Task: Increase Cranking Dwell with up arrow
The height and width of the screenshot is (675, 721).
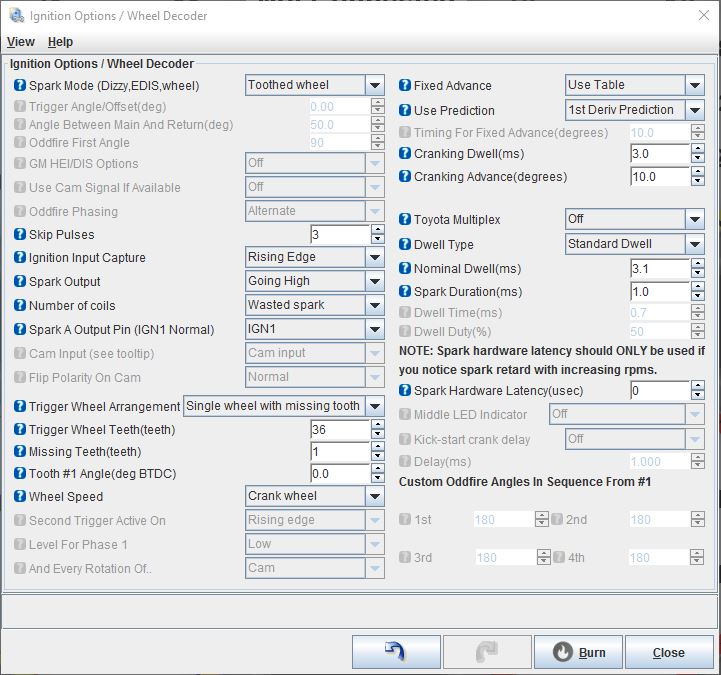Action: click(x=698, y=148)
